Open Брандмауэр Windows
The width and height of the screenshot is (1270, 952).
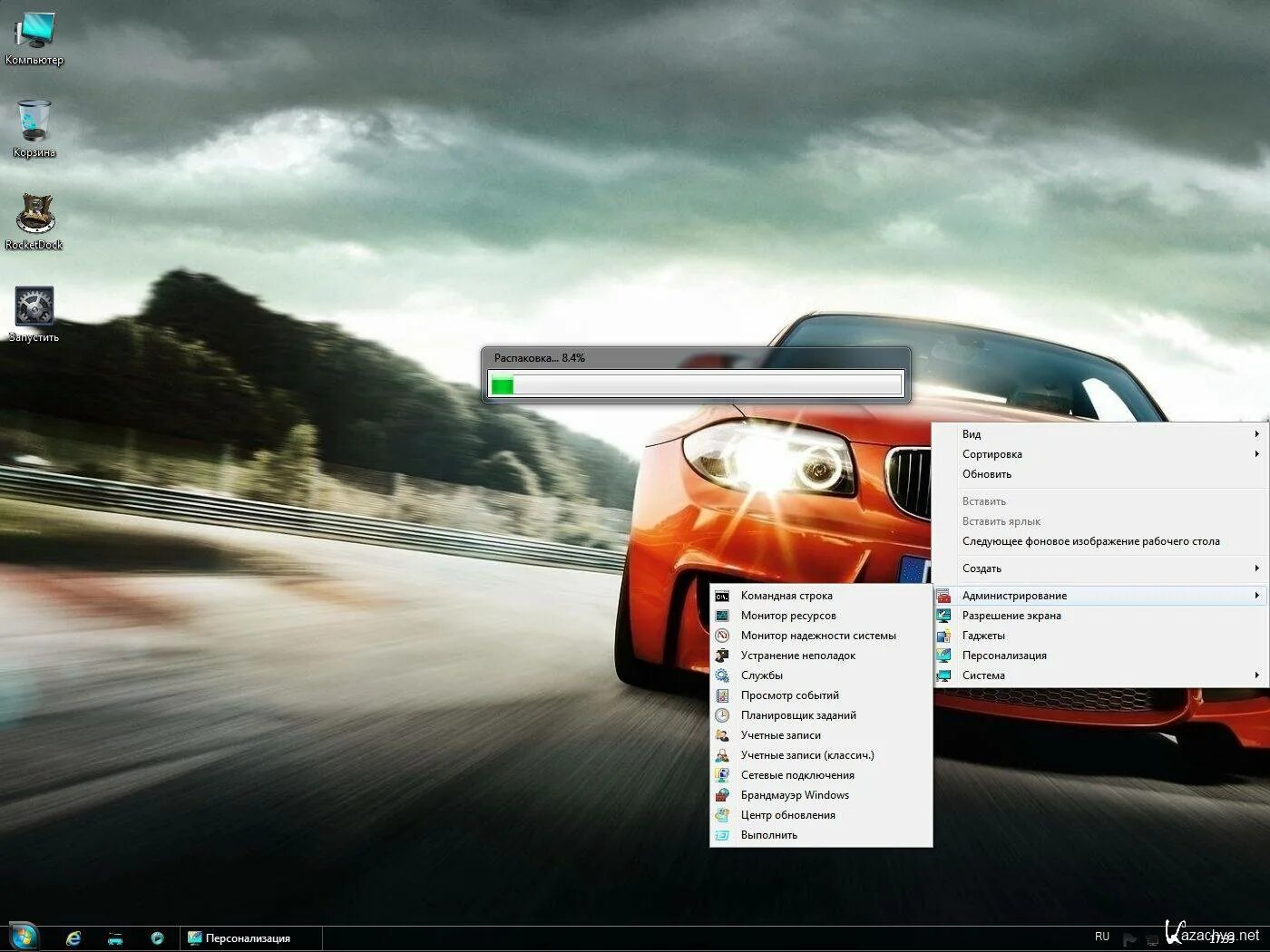pyautogui.click(x=821, y=795)
